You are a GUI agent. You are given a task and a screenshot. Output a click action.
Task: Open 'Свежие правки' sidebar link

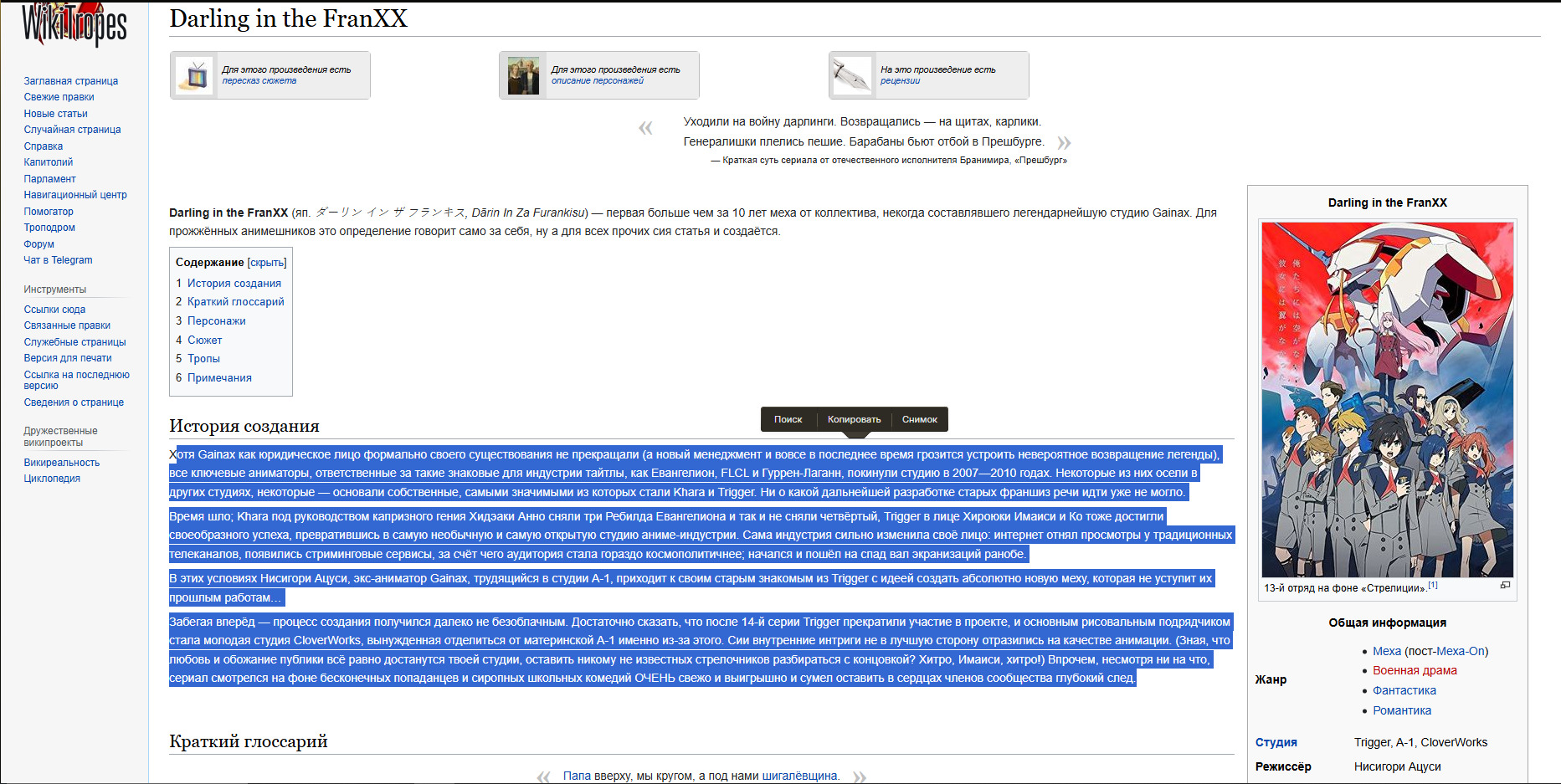pos(59,97)
